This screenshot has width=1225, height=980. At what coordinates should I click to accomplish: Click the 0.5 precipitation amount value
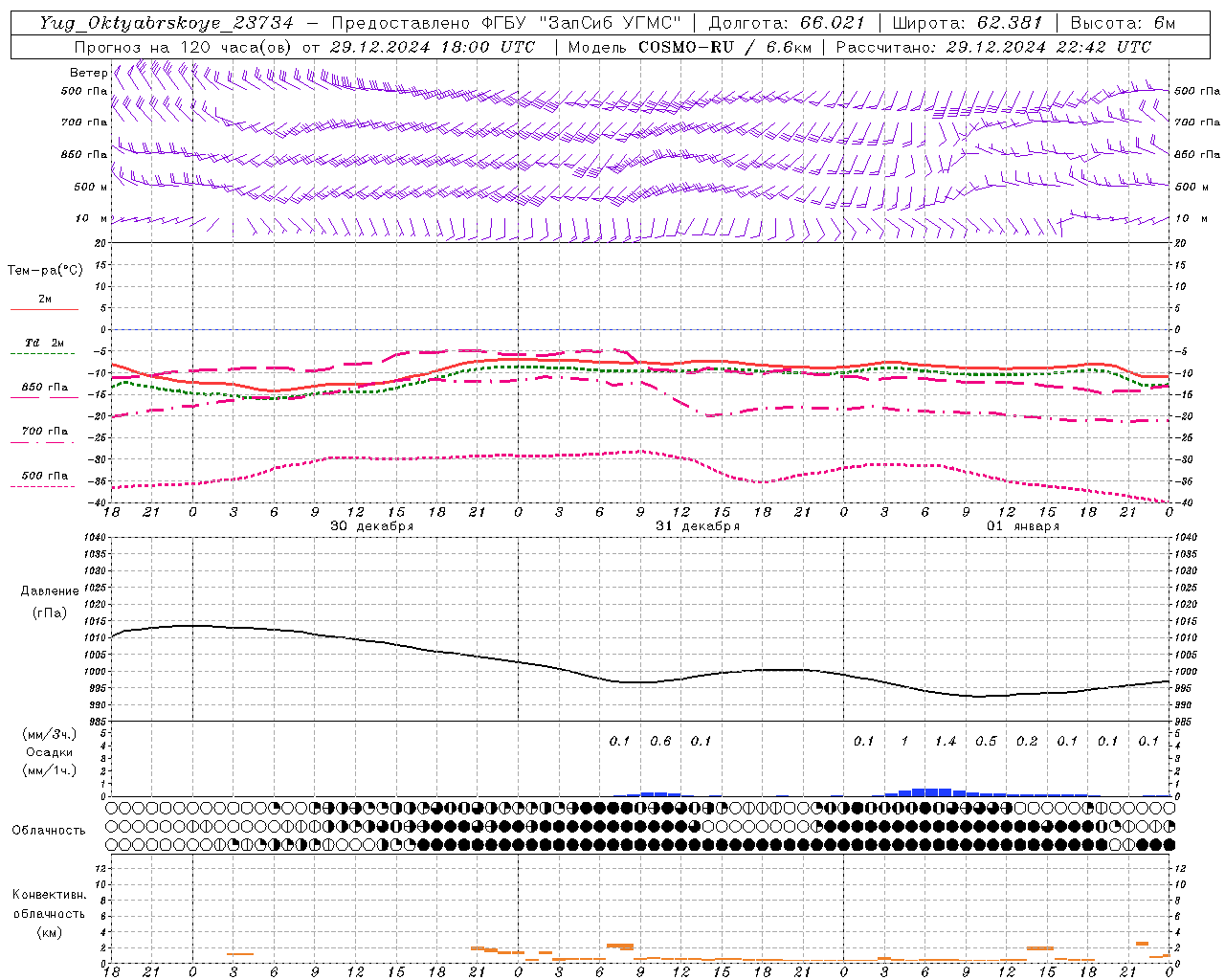coord(986,741)
